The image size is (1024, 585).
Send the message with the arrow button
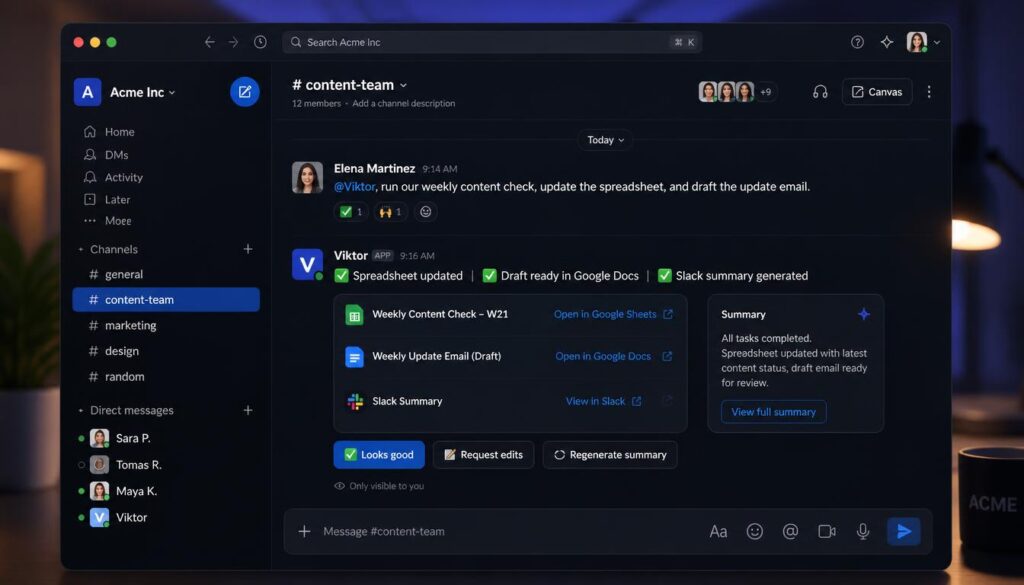[904, 531]
